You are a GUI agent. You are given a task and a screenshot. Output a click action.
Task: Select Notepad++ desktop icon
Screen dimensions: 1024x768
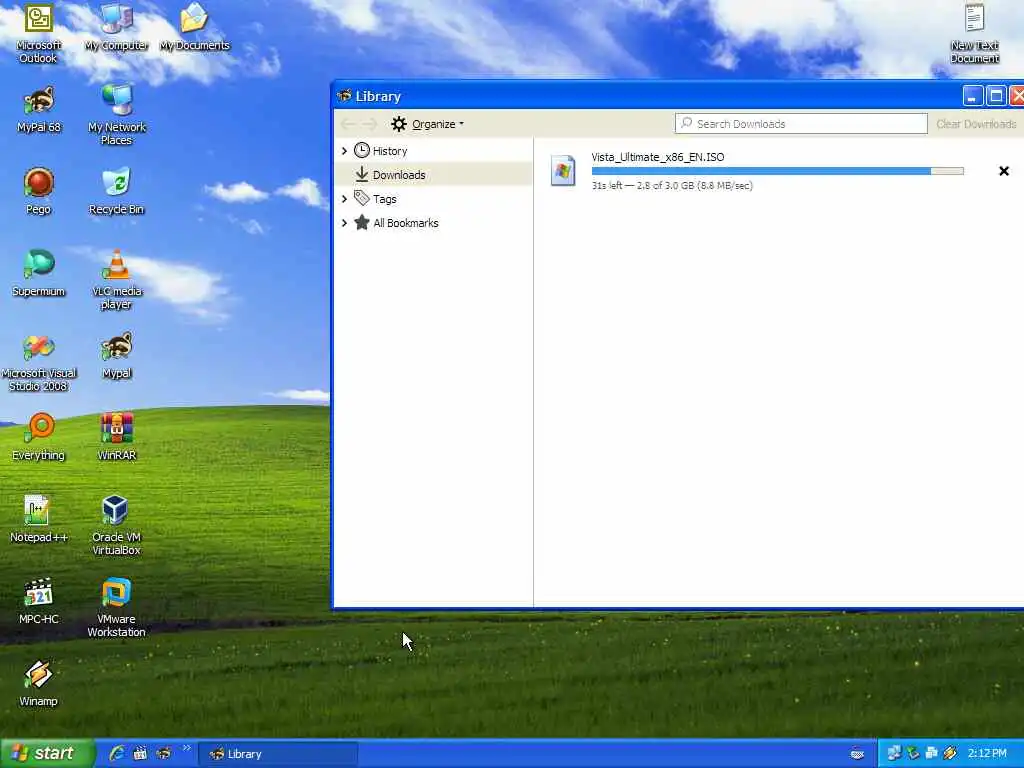tap(39, 519)
